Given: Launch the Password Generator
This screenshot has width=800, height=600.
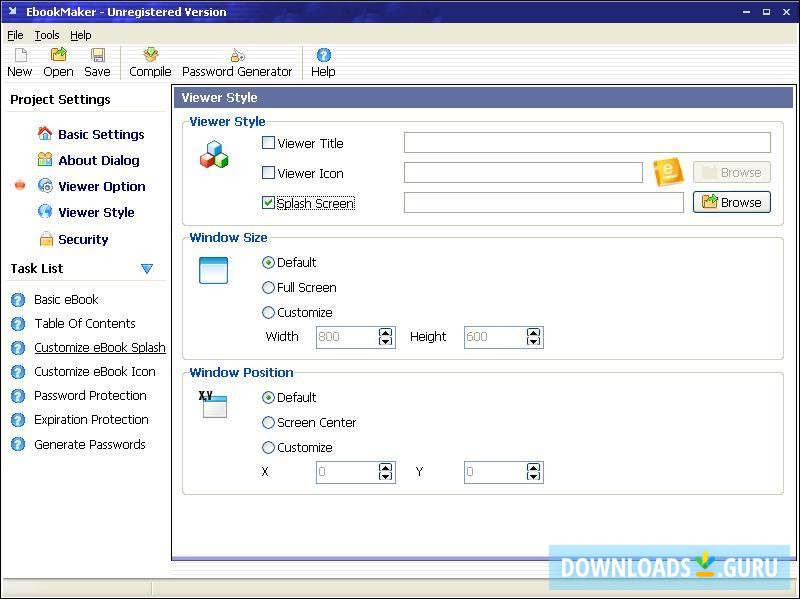Looking at the screenshot, I should tap(237, 61).
